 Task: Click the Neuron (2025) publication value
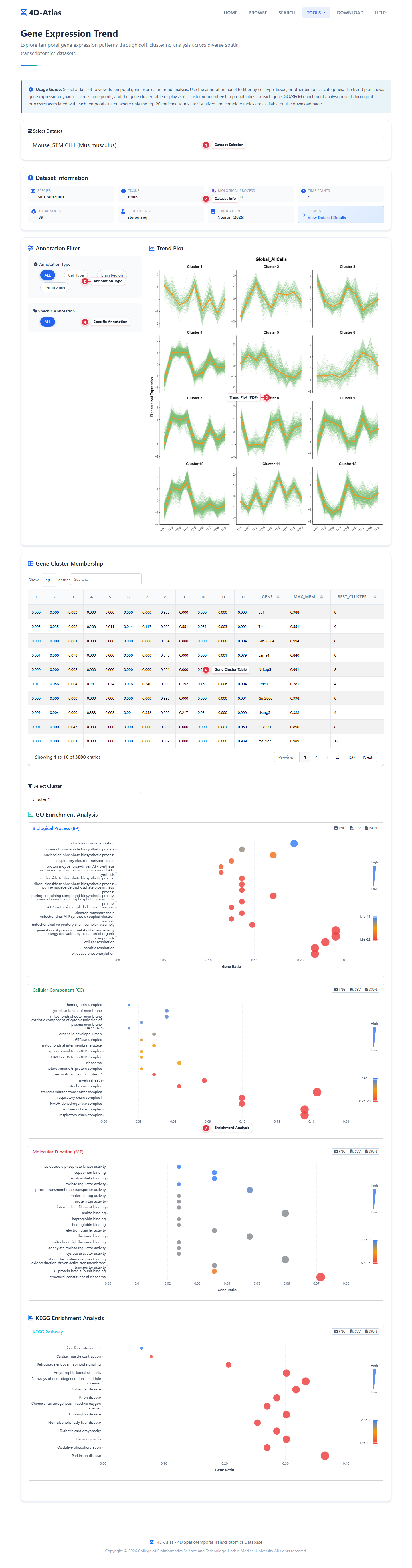coord(231,217)
